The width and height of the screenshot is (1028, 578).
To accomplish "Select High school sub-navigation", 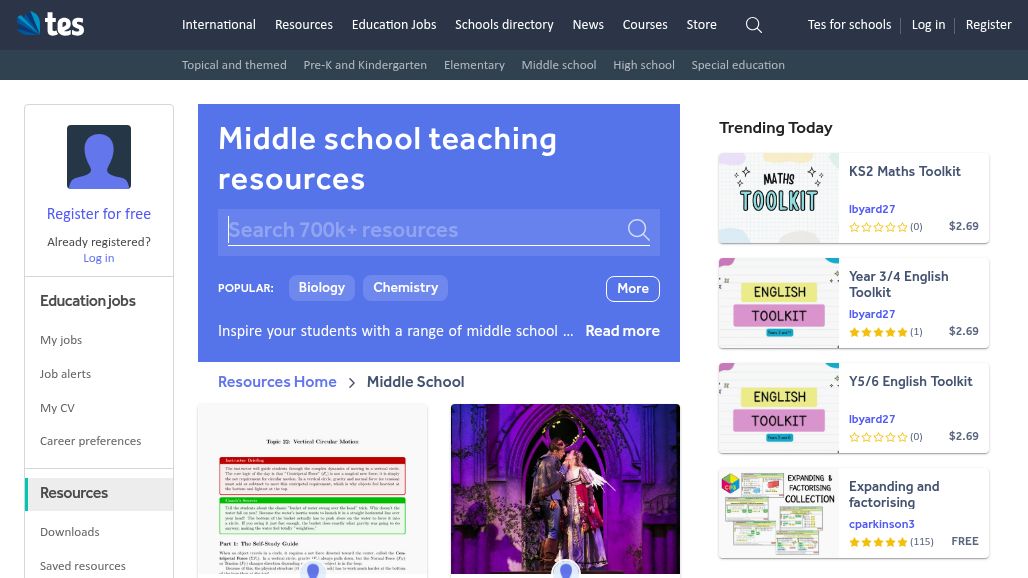I will pos(644,65).
